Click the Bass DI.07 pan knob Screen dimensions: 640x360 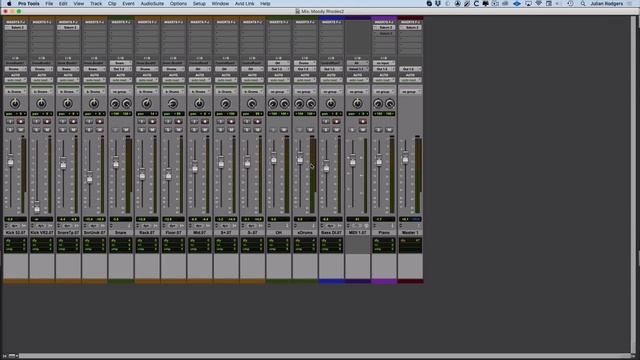click(331, 104)
